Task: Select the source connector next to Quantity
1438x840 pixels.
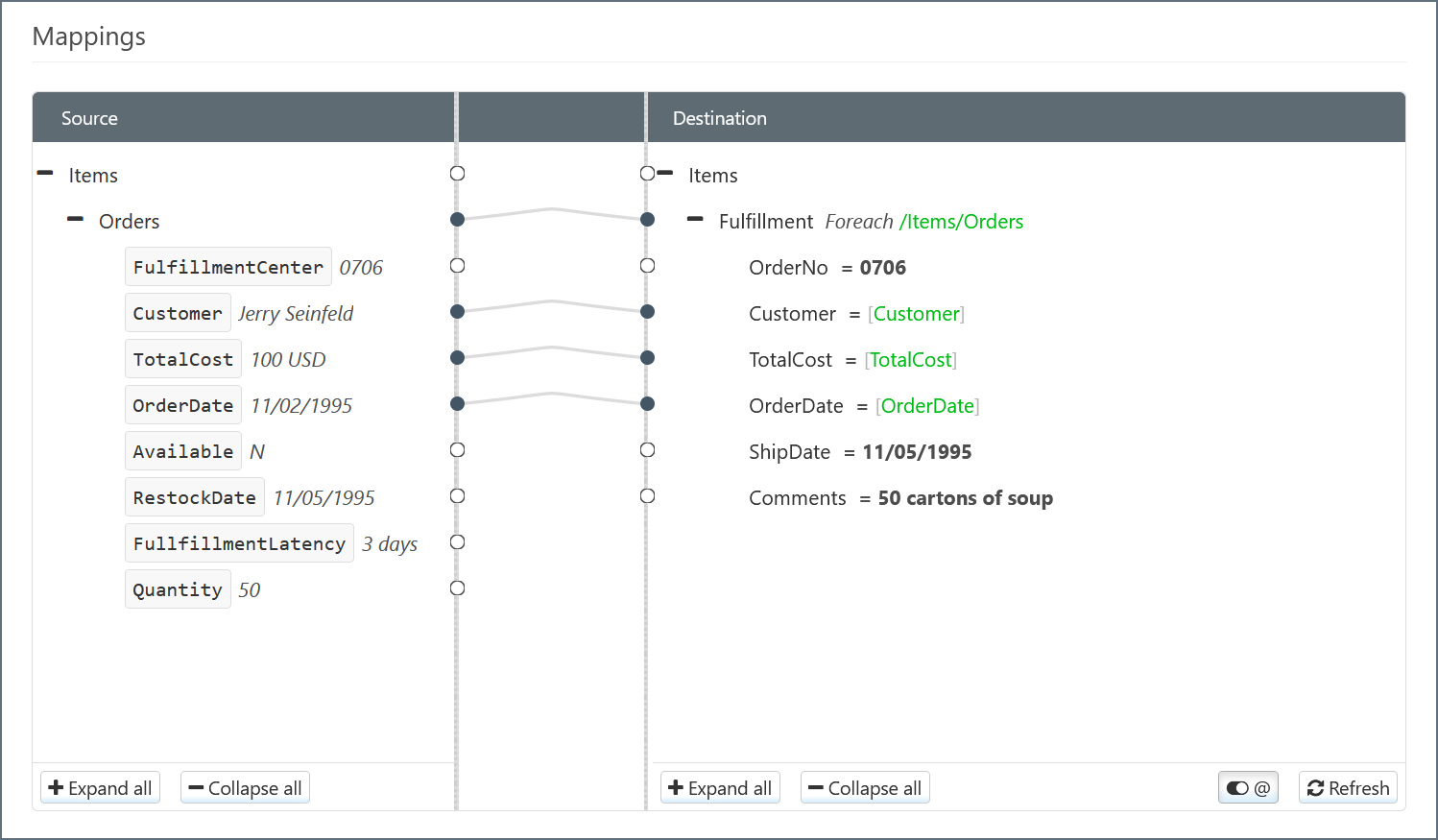Action: (458, 588)
